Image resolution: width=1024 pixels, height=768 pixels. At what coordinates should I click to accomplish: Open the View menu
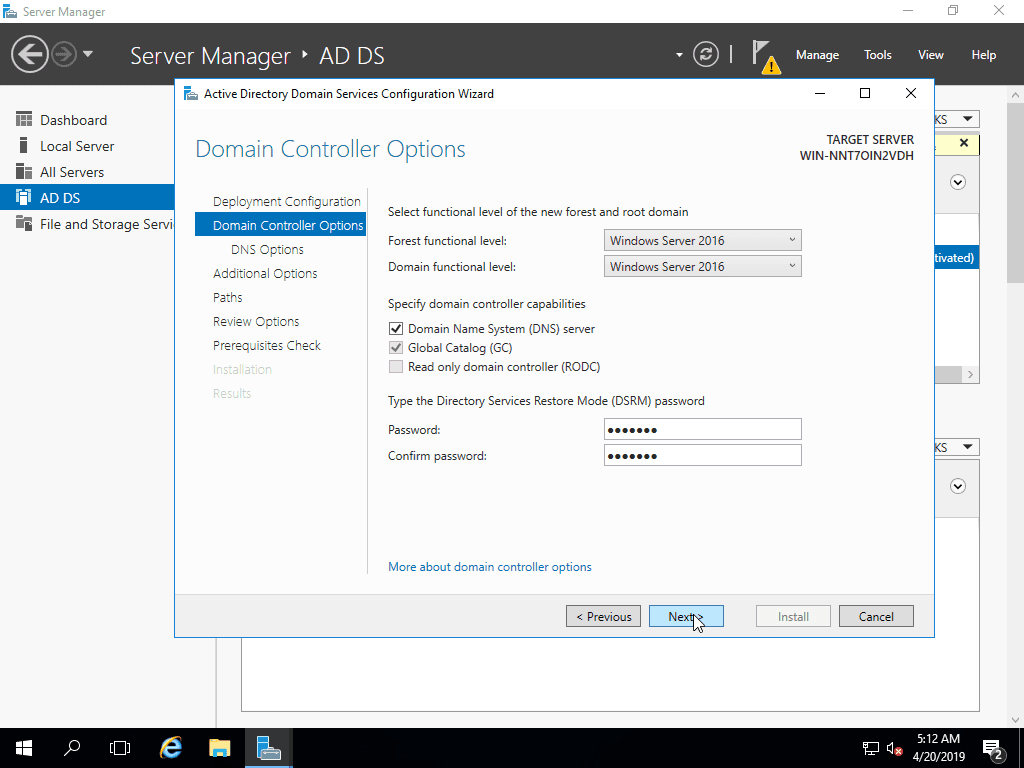[x=931, y=55]
